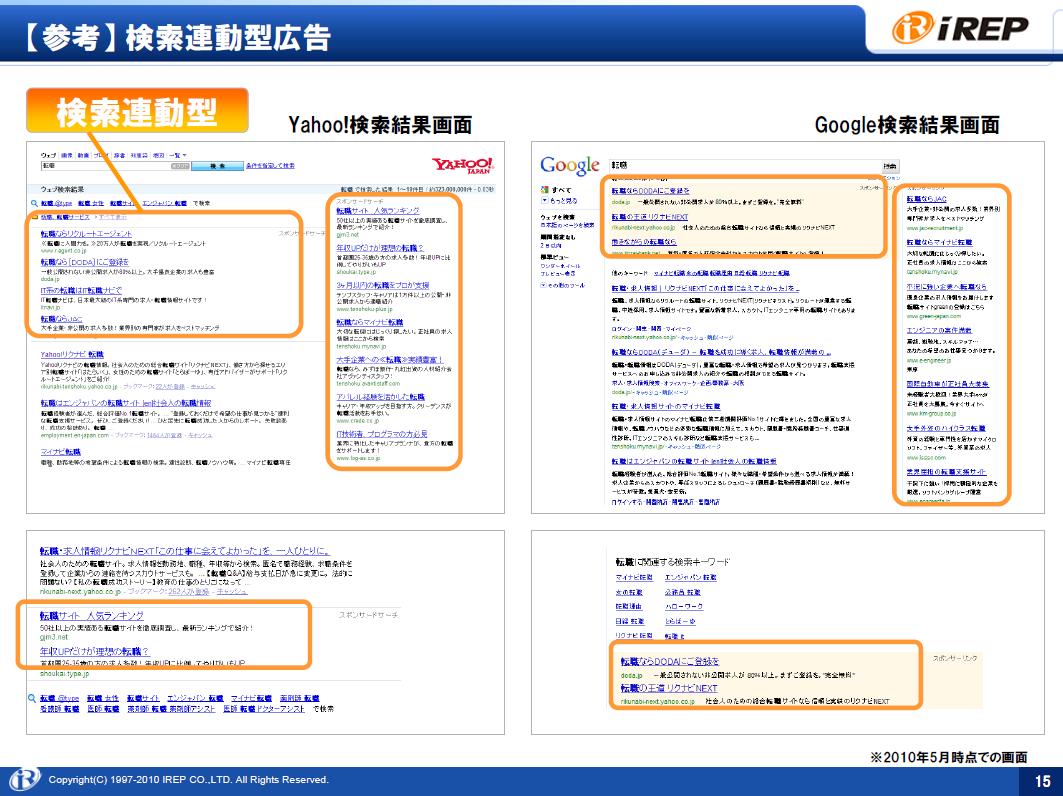
Task: Click the iREP logo in the slide header
Action: [960, 28]
